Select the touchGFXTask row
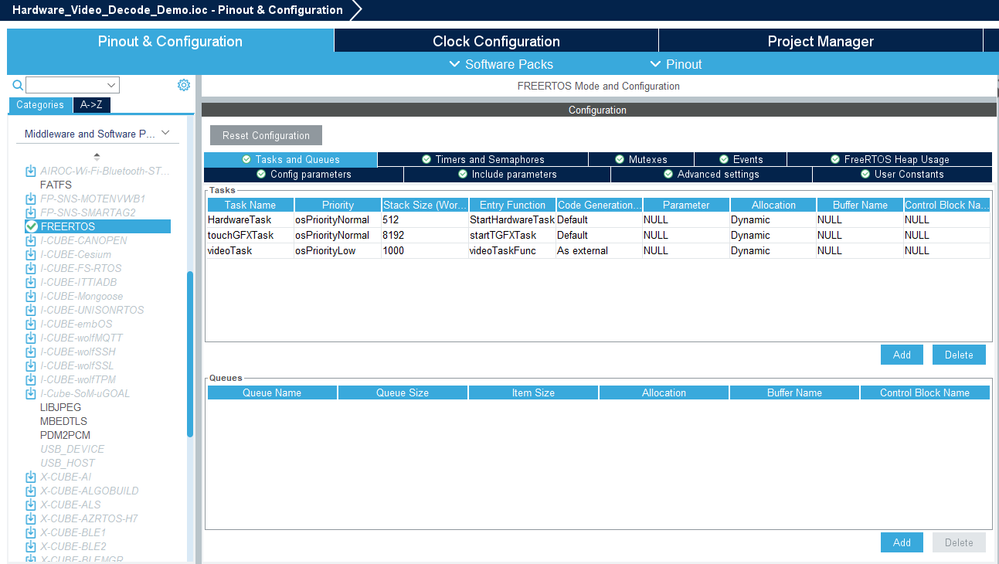Image resolution: width=999 pixels, height=564 pixels. pos(598,235)
